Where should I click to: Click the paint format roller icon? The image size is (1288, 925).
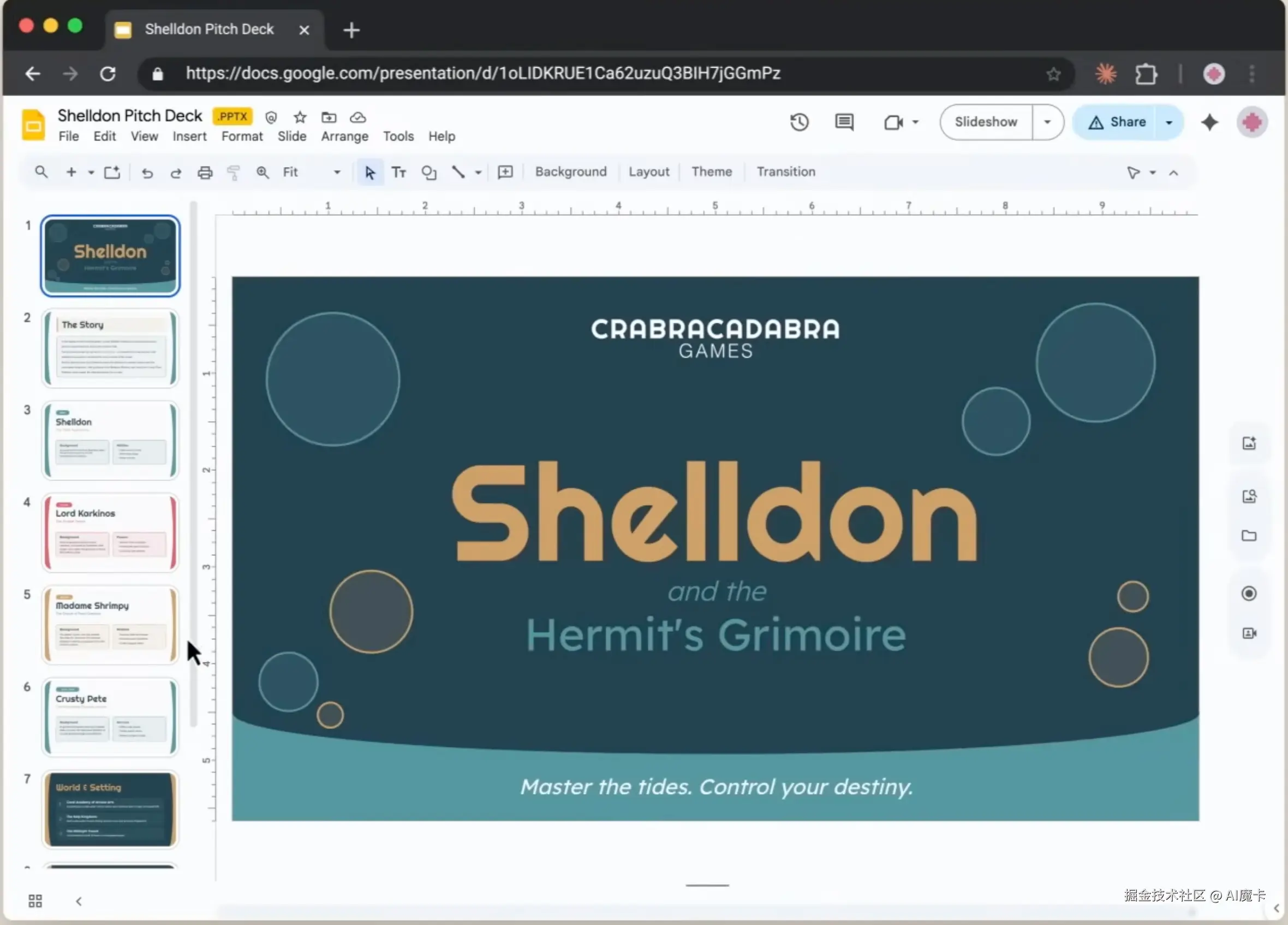coord(234,172)
